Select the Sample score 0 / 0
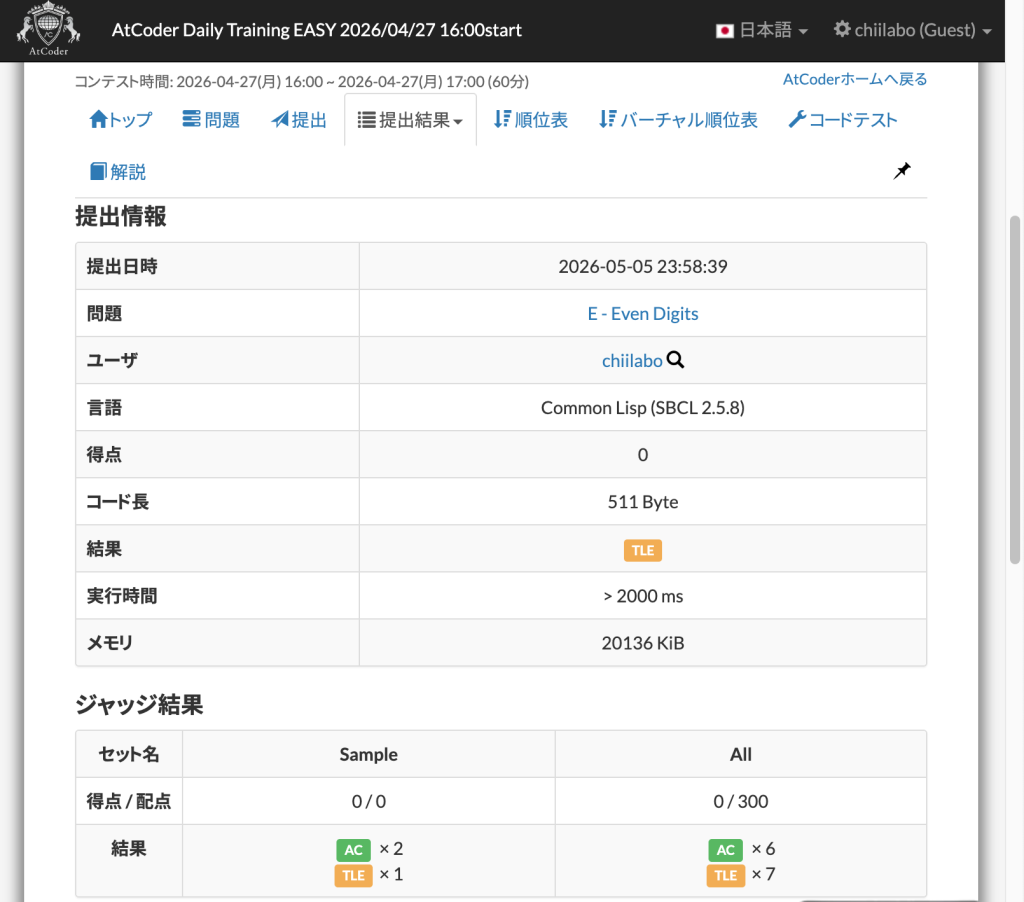1024x902 pixels. pos(368,801)
